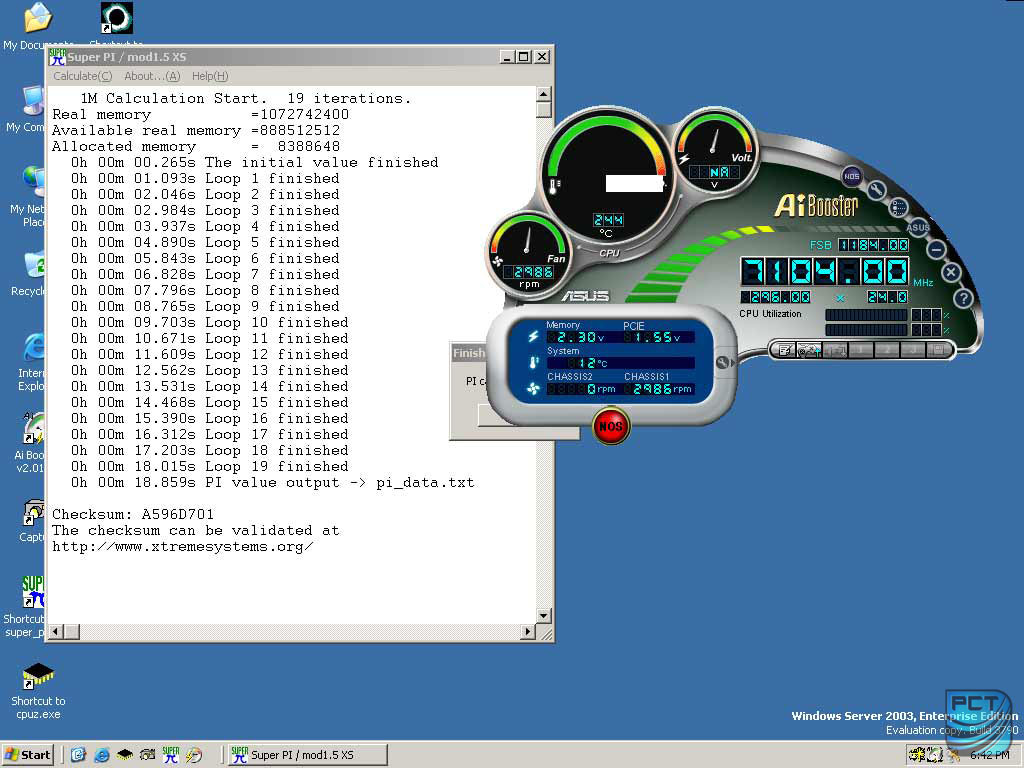This screenshot has width=1024, height=768.
Task: Open the AI Booster help question mark
Action: coord(963,298)
